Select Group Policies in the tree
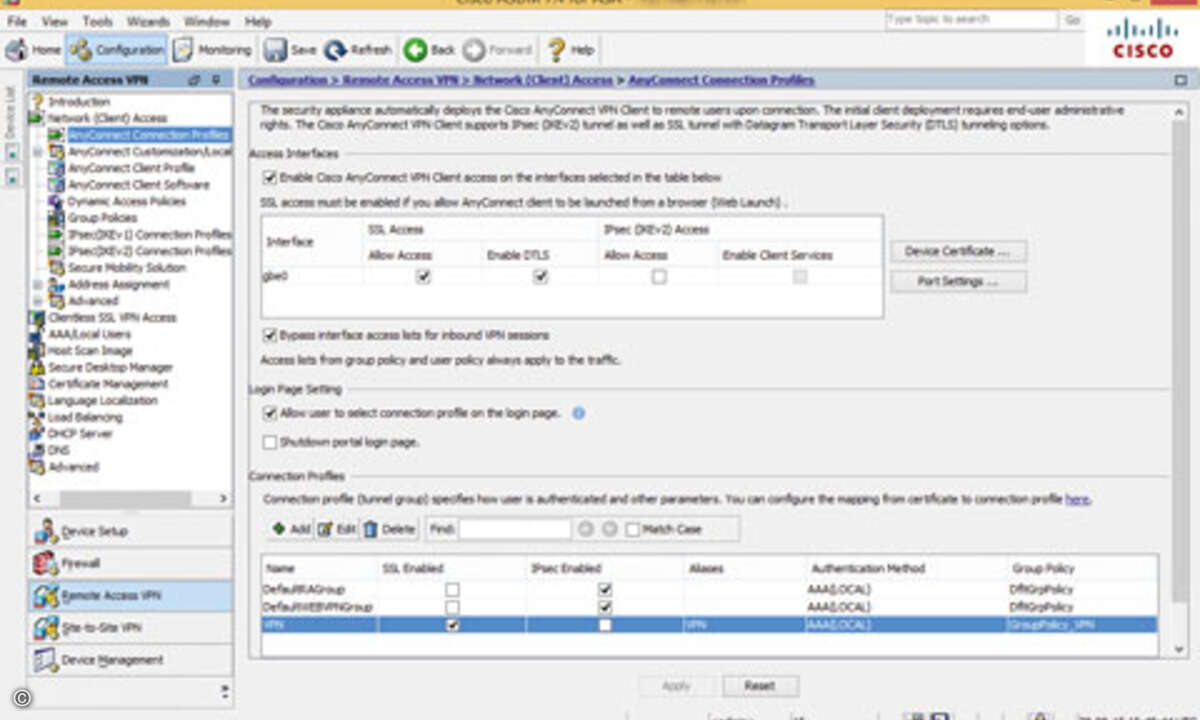The width and height of the screenshot is (1200, 720). tap(102, 218)
